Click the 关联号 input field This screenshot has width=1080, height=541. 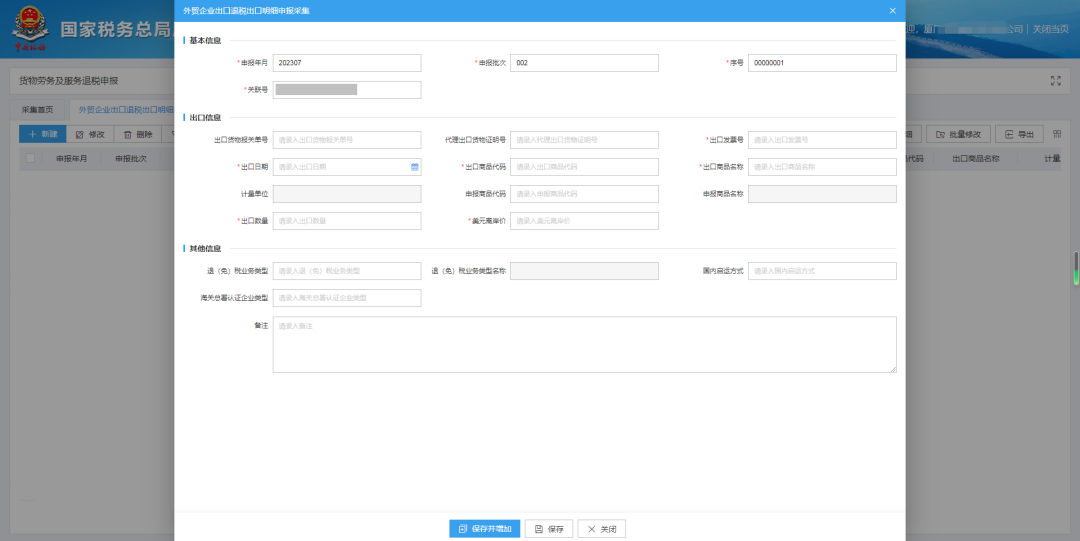point(346,90)
